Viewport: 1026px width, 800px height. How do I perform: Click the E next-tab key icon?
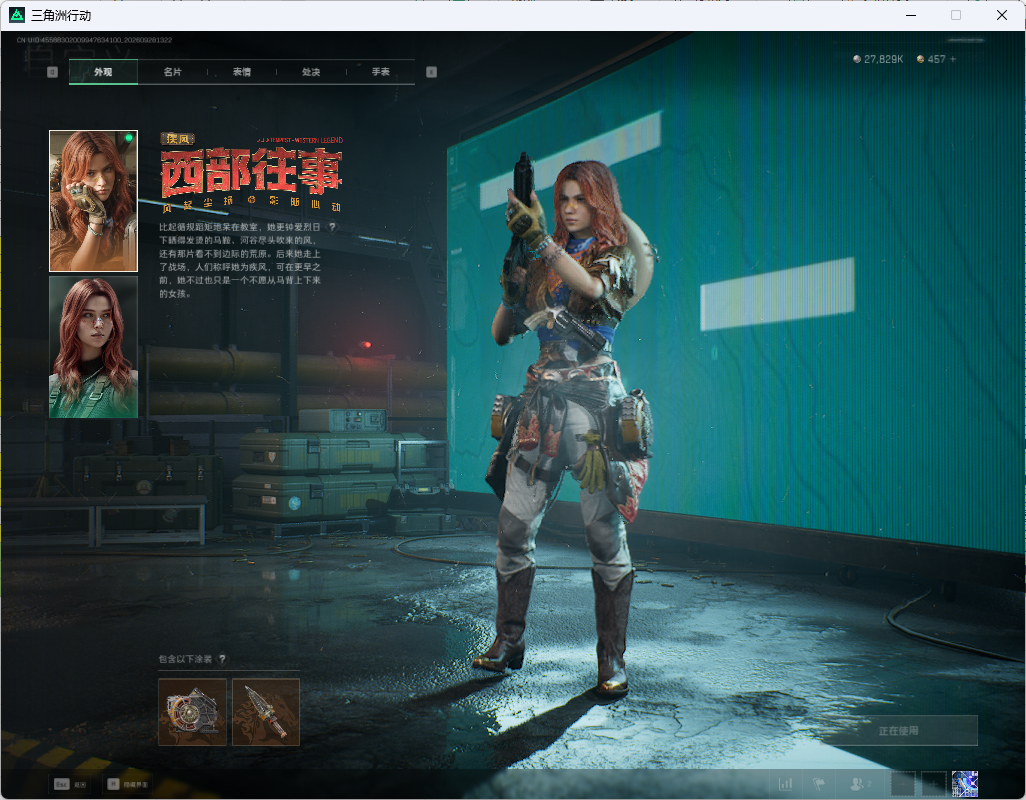click(431, 72)
